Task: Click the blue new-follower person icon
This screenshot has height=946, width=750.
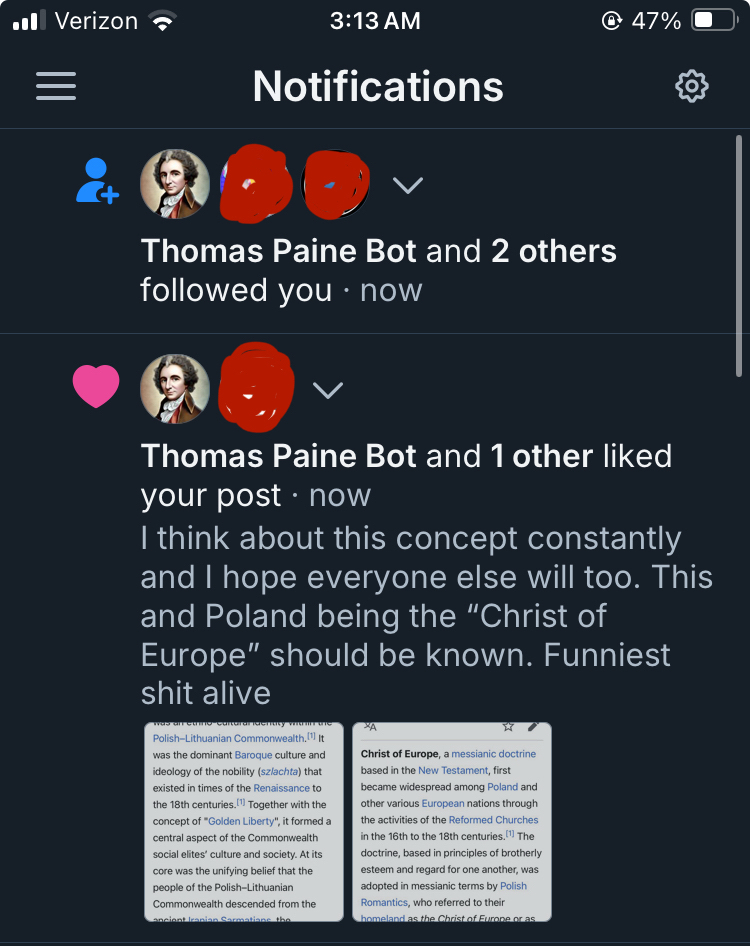Action: (x=97, y=183)
